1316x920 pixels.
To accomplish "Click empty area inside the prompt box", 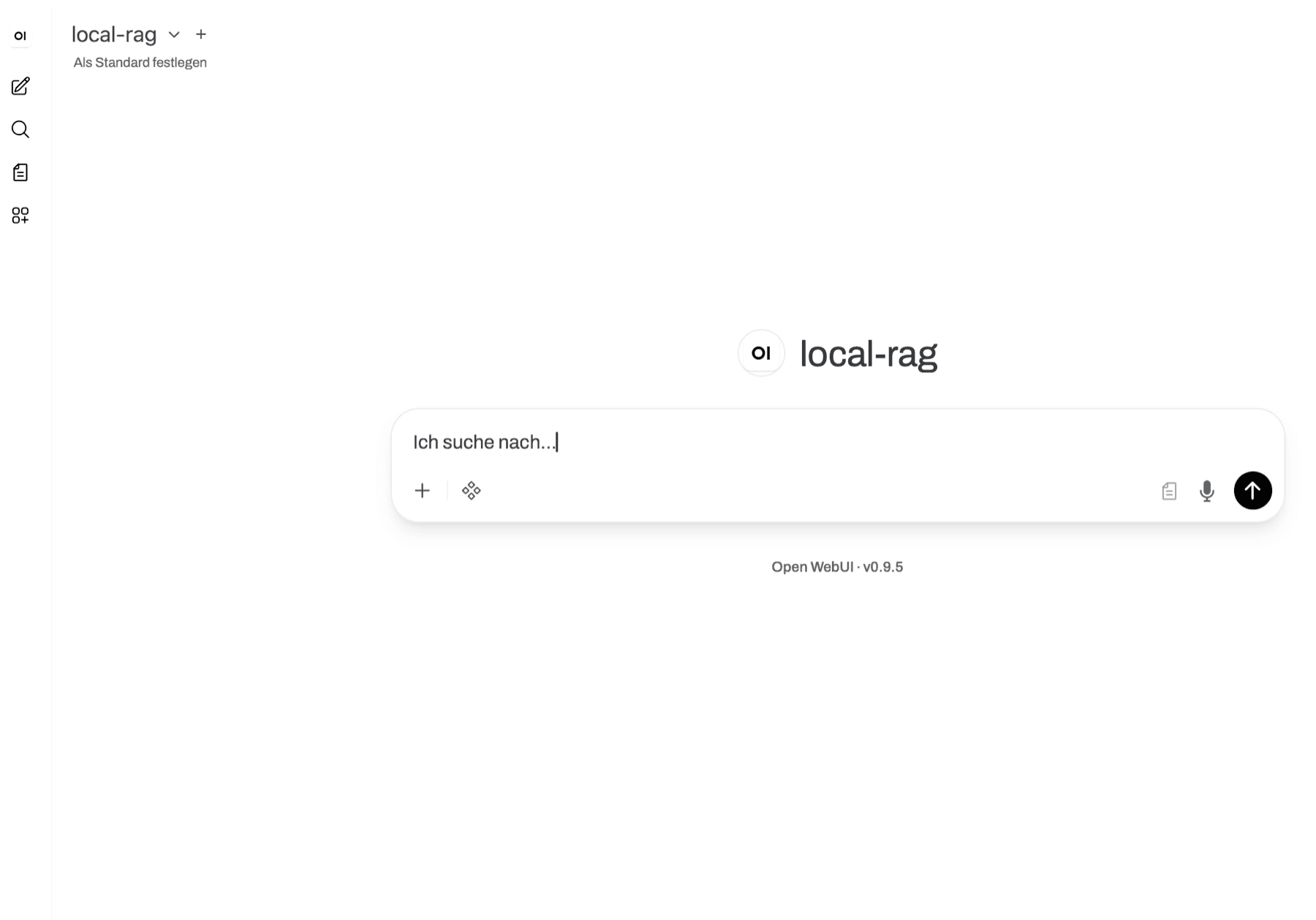I will click(x=819, y=491).
